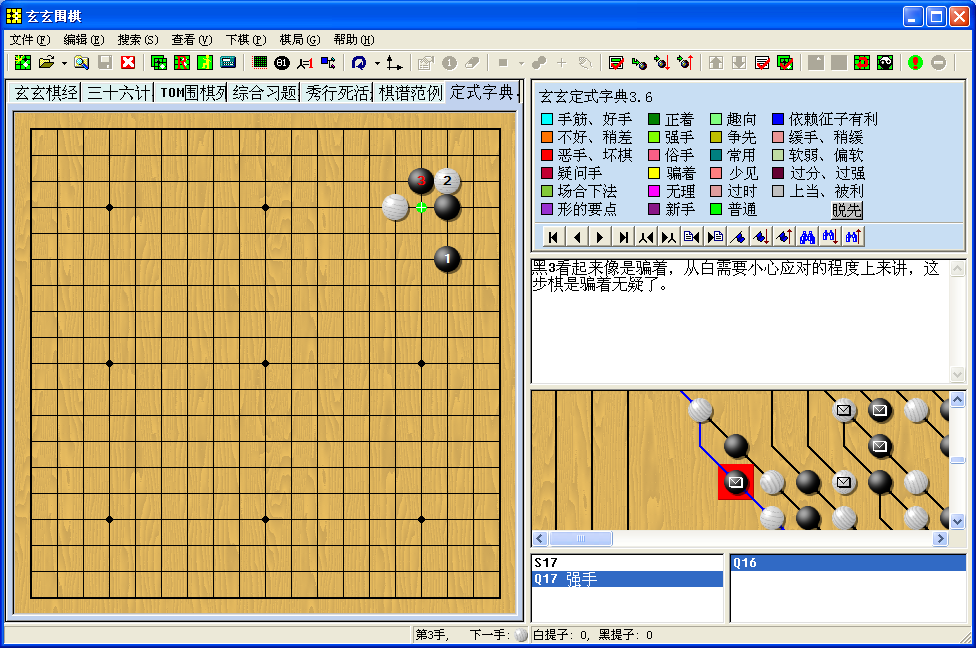
Task: Click the blue binoculars search icon
Action: coord(807,237)
